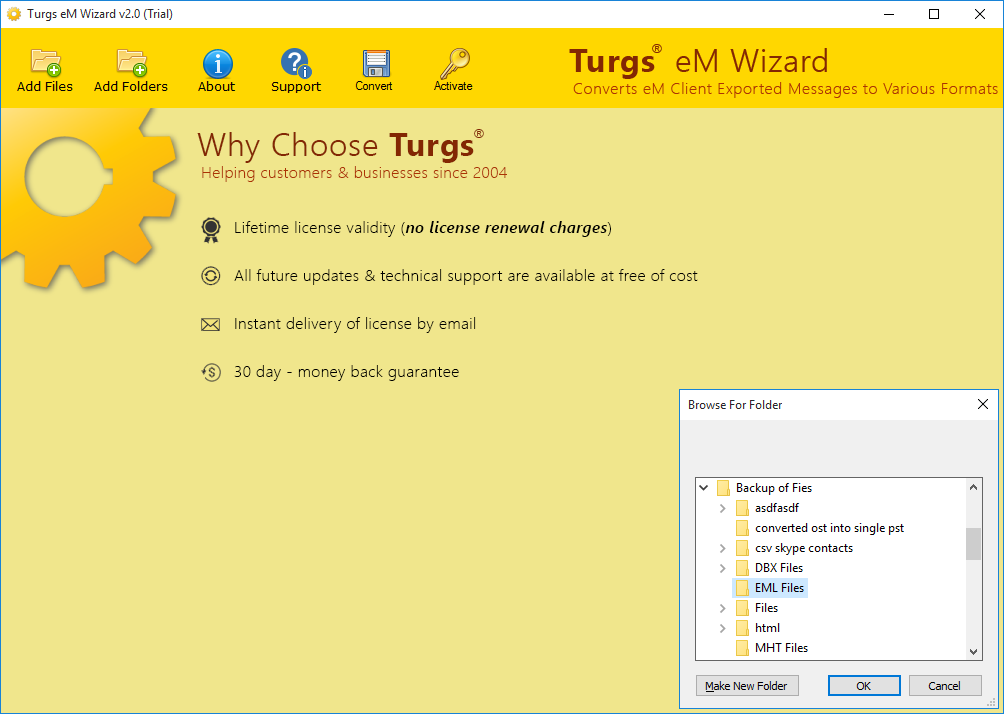Click the Turgs window title bar icon
The height and width of the screenshot is (714, 1004).
point(13,14)
